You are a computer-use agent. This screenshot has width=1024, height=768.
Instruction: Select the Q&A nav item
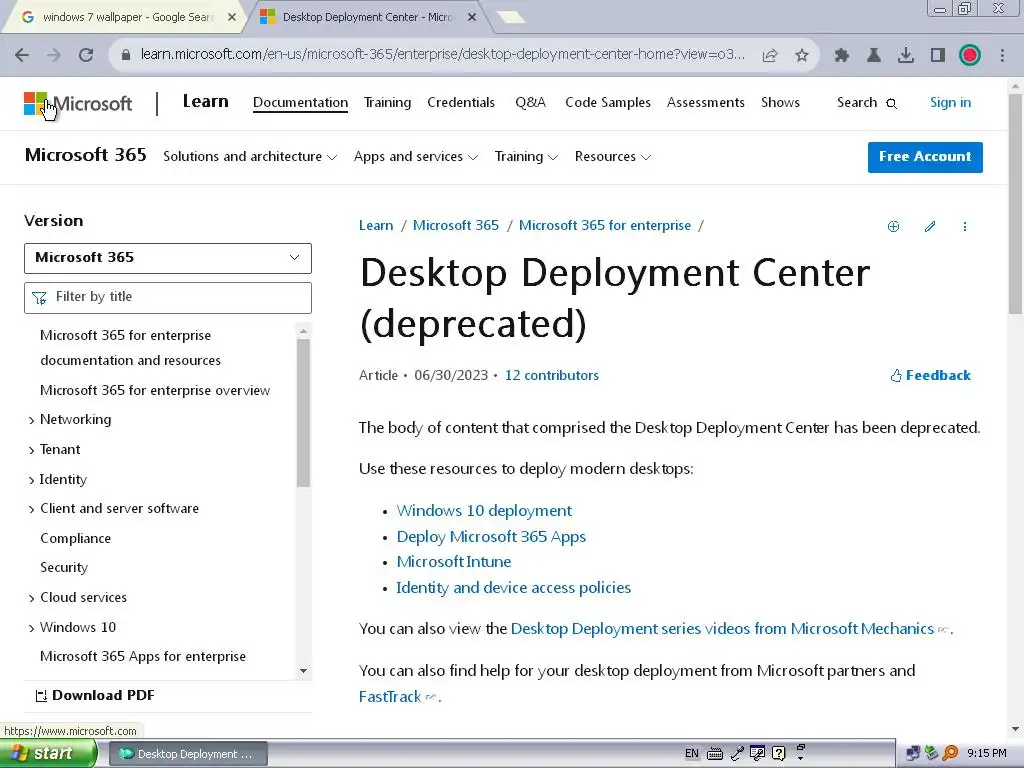pyautogui.click(x=530, y=103)
